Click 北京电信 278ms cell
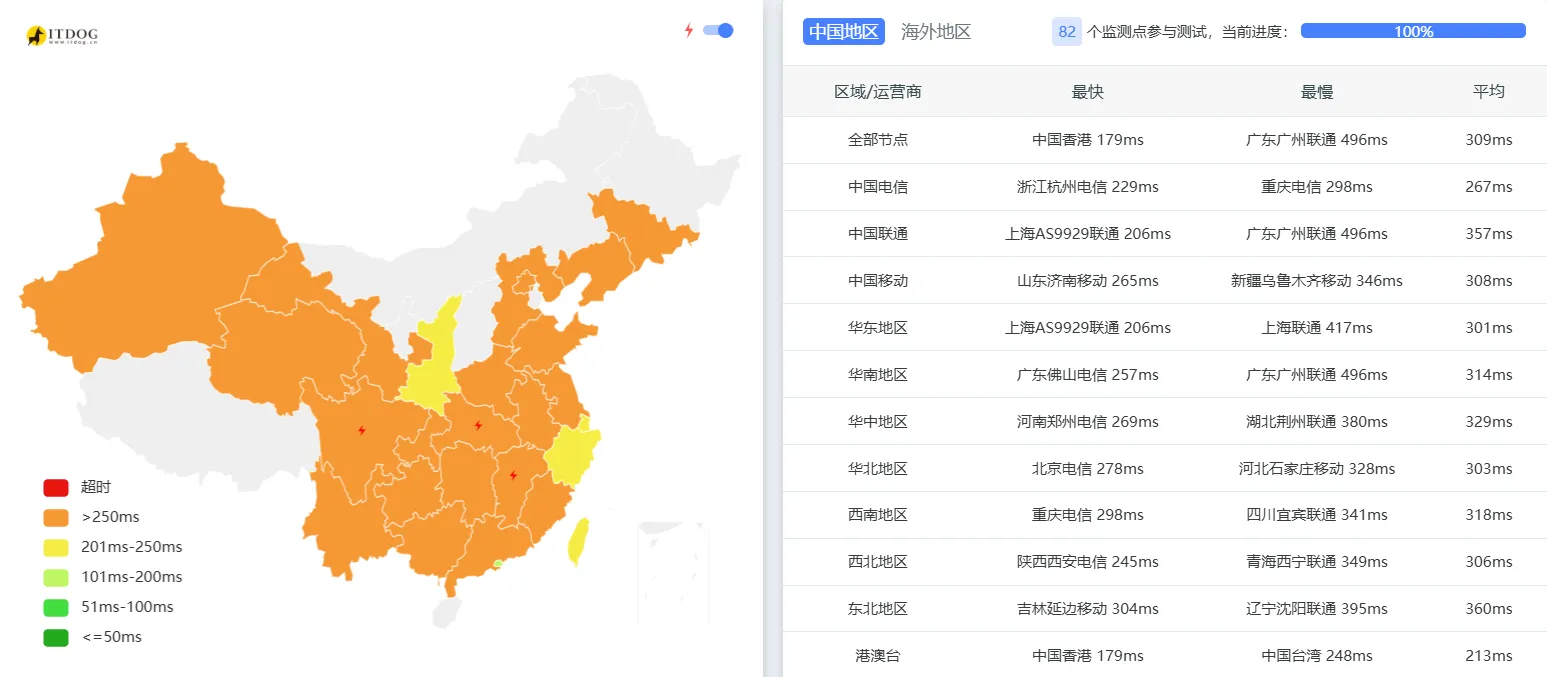Screen dimensions: 1547x677 1088,469
